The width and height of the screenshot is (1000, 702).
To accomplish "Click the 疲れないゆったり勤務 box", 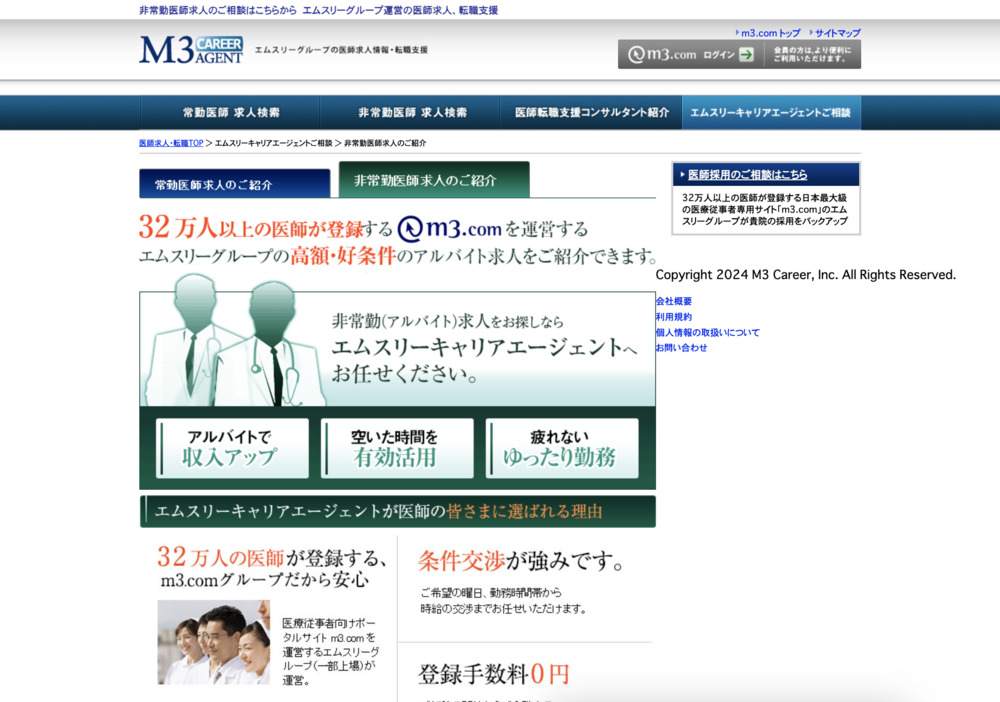I will [x=562, y=448].
